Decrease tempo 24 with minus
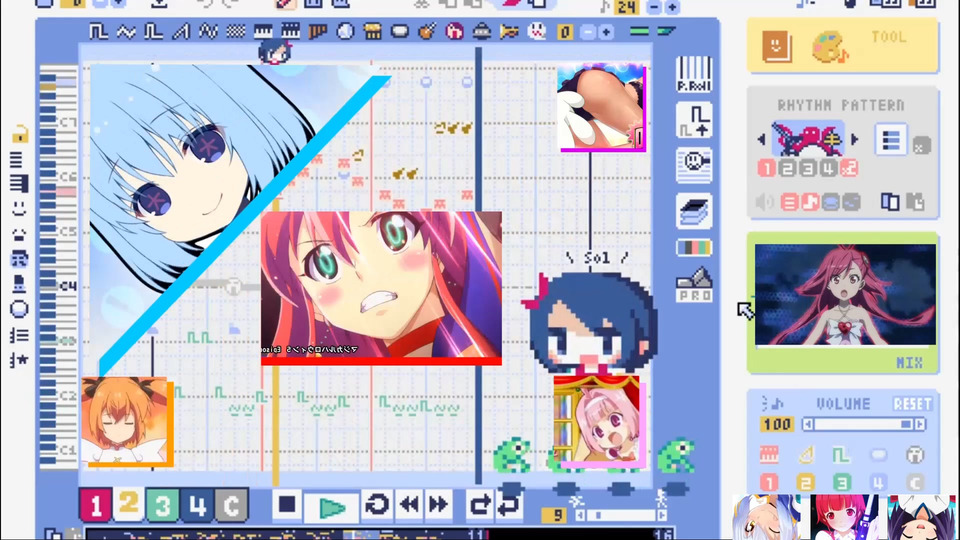 654,7
